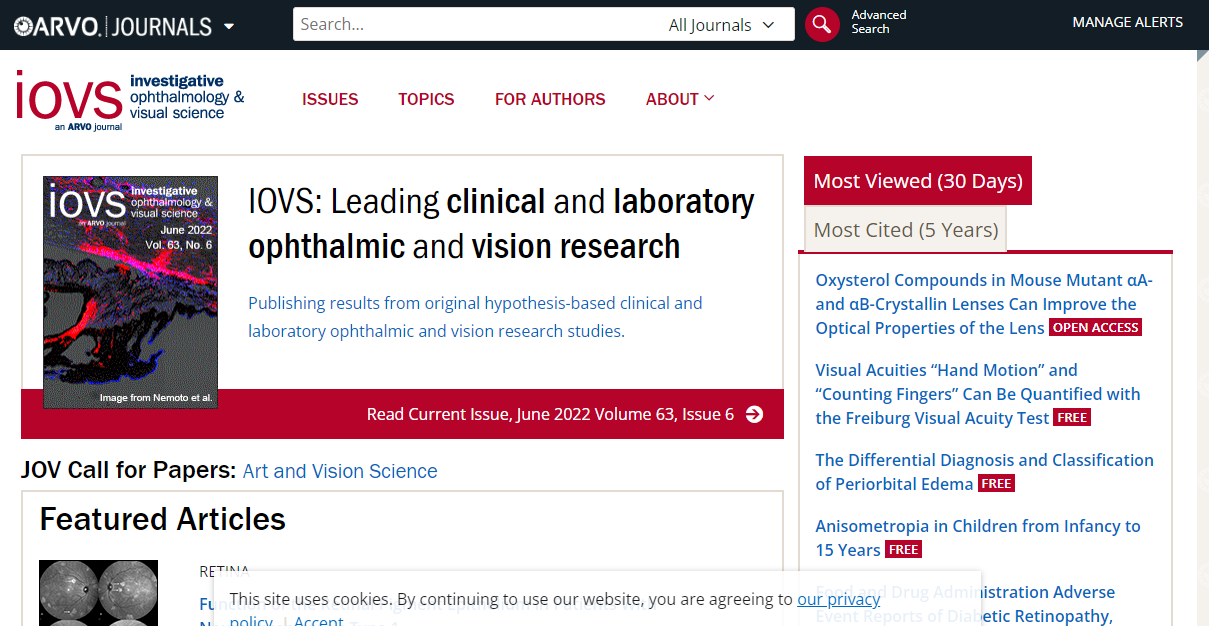Click the Advanced Search link
Viewport: 1209px width, 626px height.
[878, 22]
